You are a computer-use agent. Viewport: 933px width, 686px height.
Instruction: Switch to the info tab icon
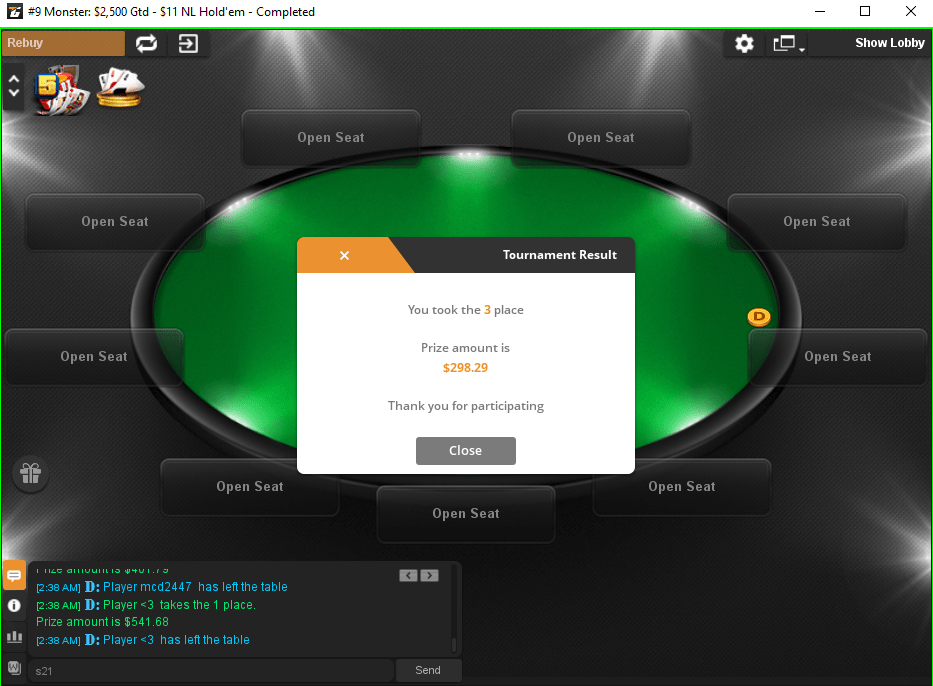coord(14,606)
